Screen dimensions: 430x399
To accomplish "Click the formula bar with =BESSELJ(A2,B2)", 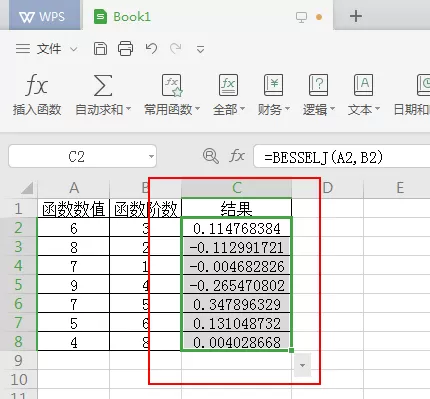I will click(x=342, y=156).
